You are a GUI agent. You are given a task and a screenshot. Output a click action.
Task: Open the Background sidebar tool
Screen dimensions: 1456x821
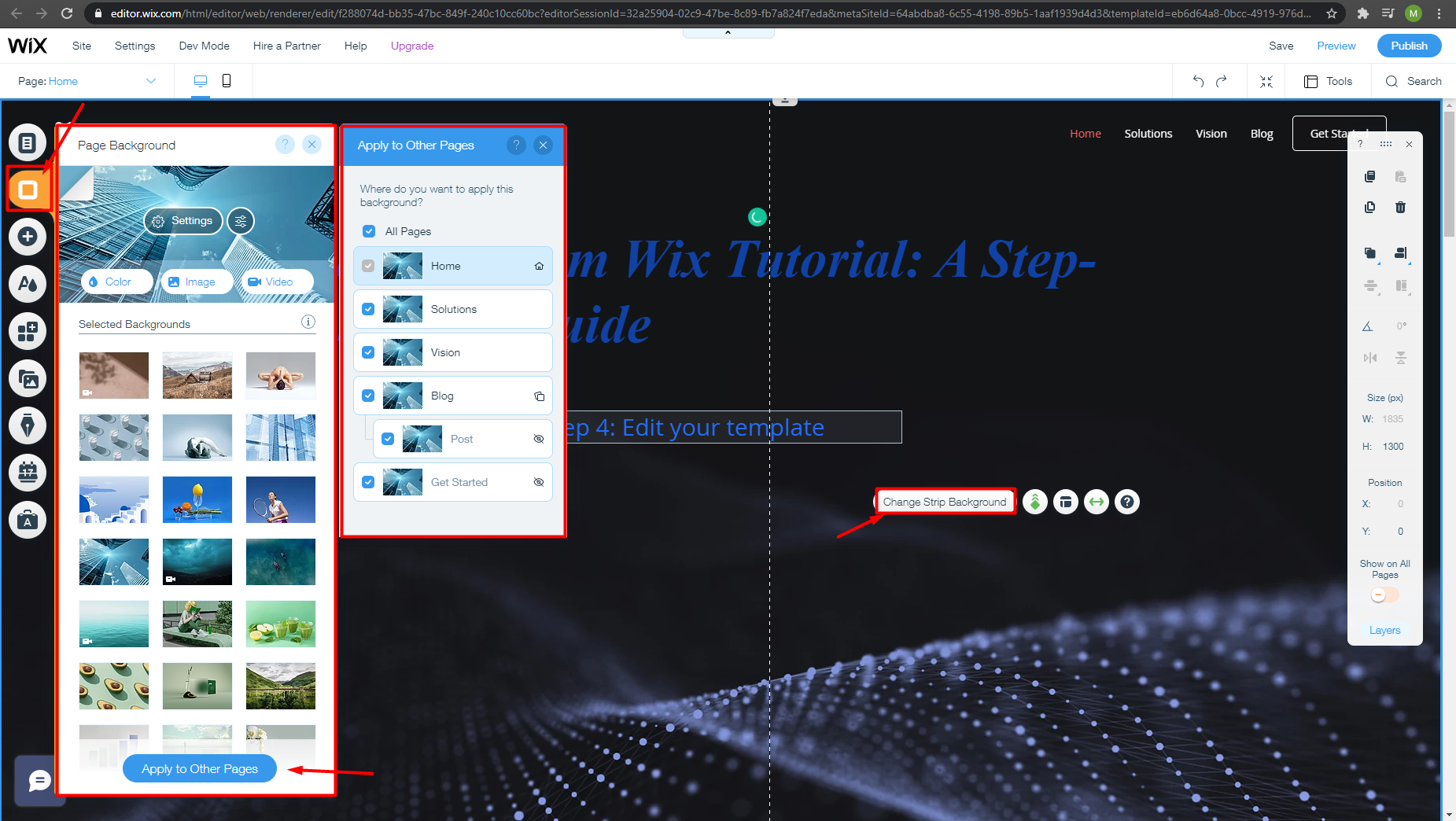(x=28, y=190)
